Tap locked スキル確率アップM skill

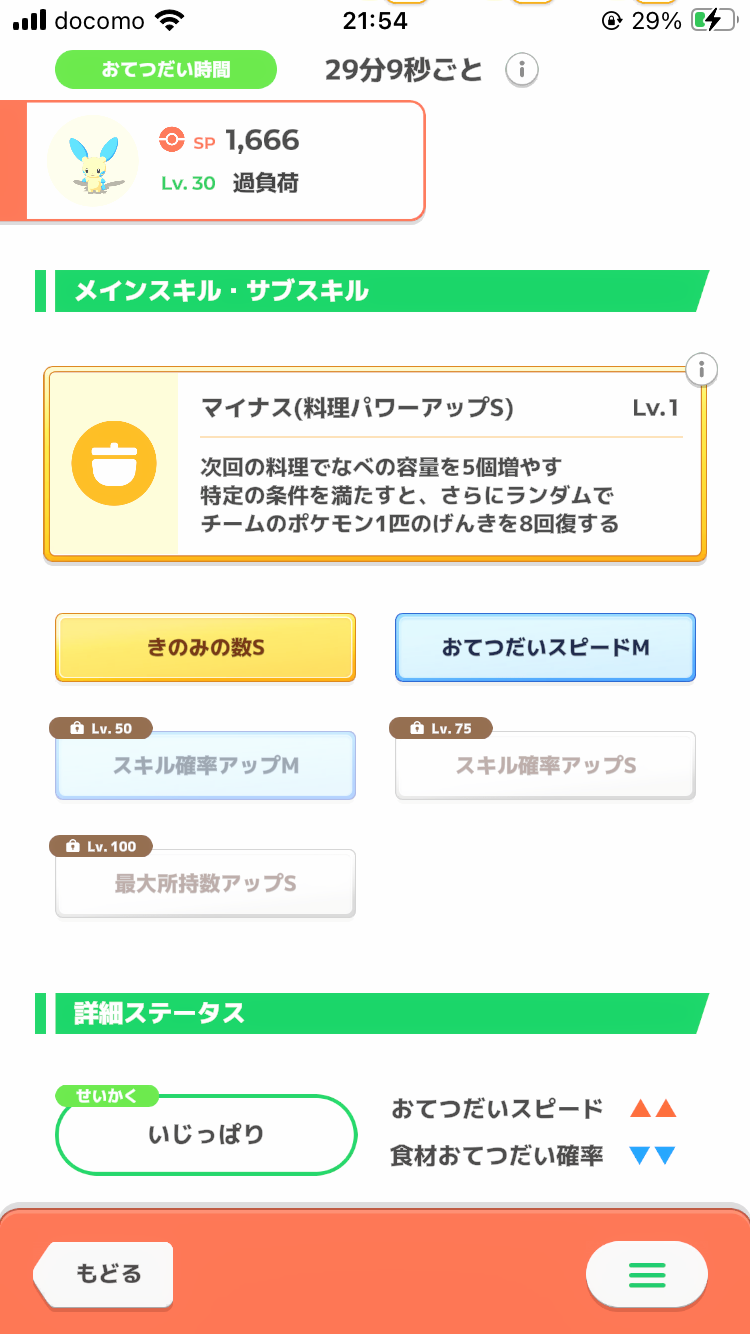coord(205,768)
